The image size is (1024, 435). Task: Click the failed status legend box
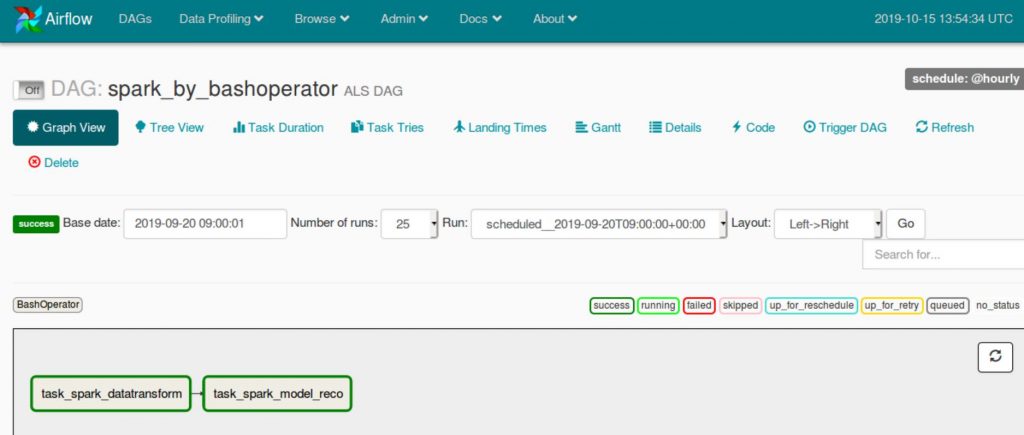click(x=699, y=305)
